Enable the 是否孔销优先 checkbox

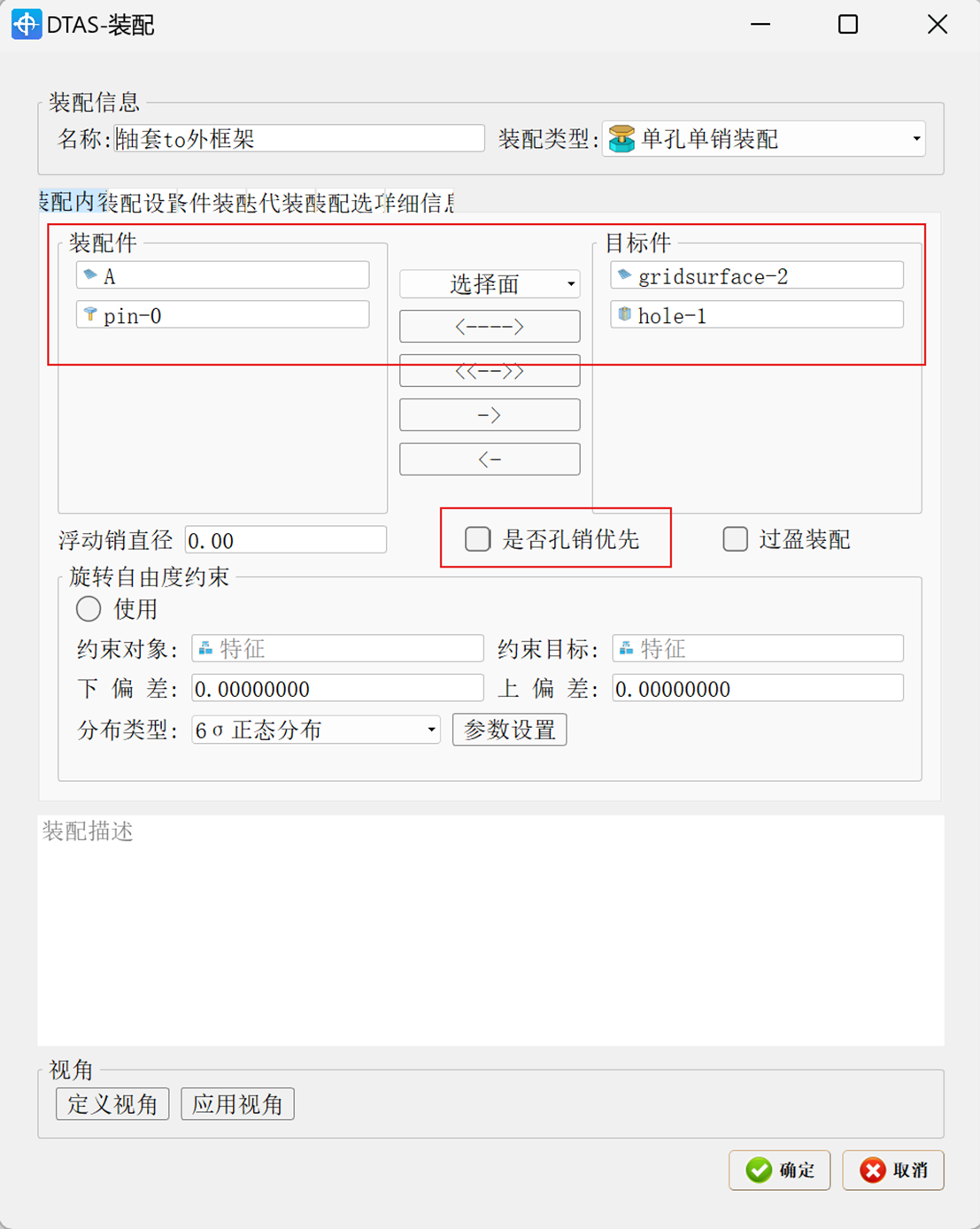click(477, 539)
